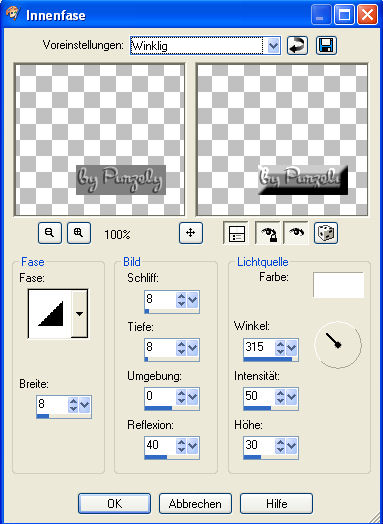
Task: Click the left before preview pane
Action: [99, 140]
